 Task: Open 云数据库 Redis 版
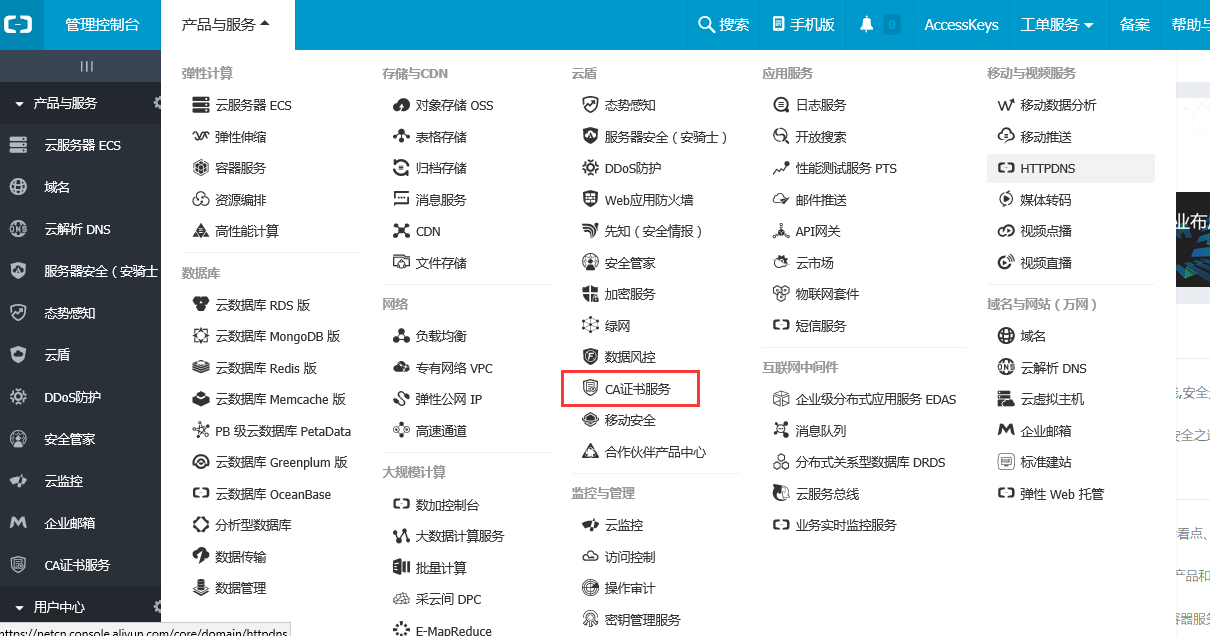(x=266, y=368)
